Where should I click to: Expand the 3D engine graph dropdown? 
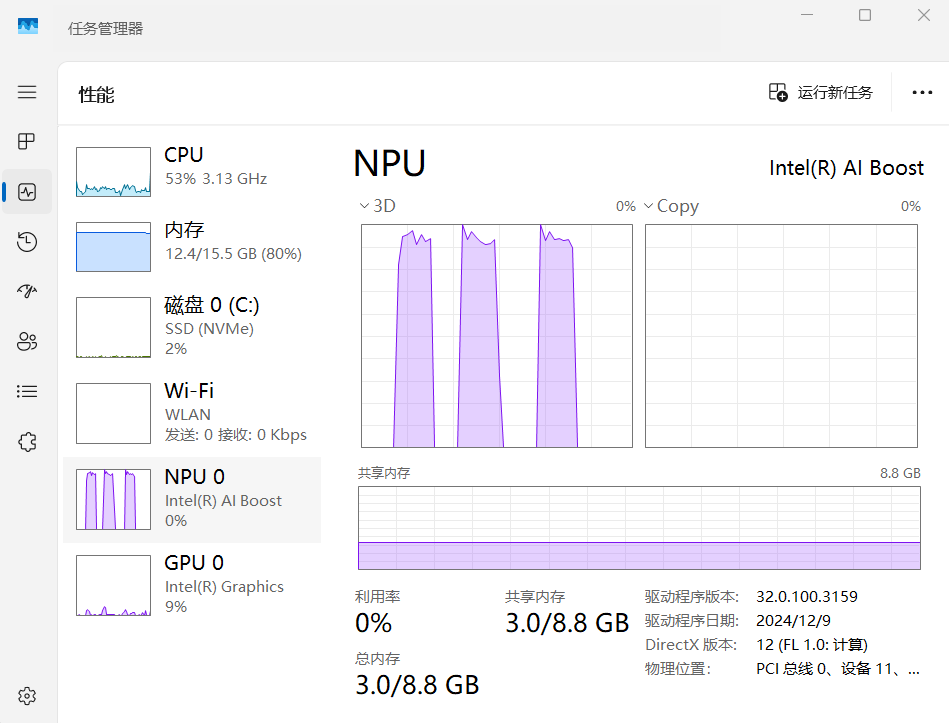click(377, 206)
